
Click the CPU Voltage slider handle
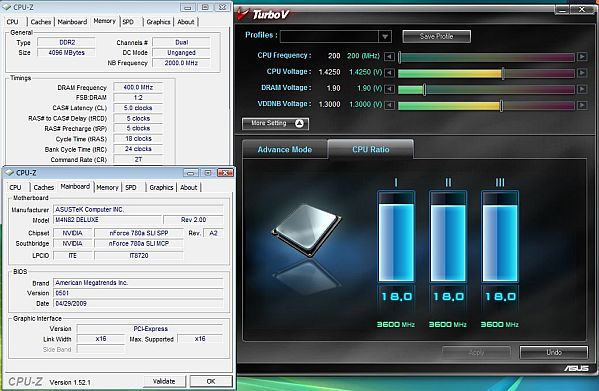tap(503, 73)
